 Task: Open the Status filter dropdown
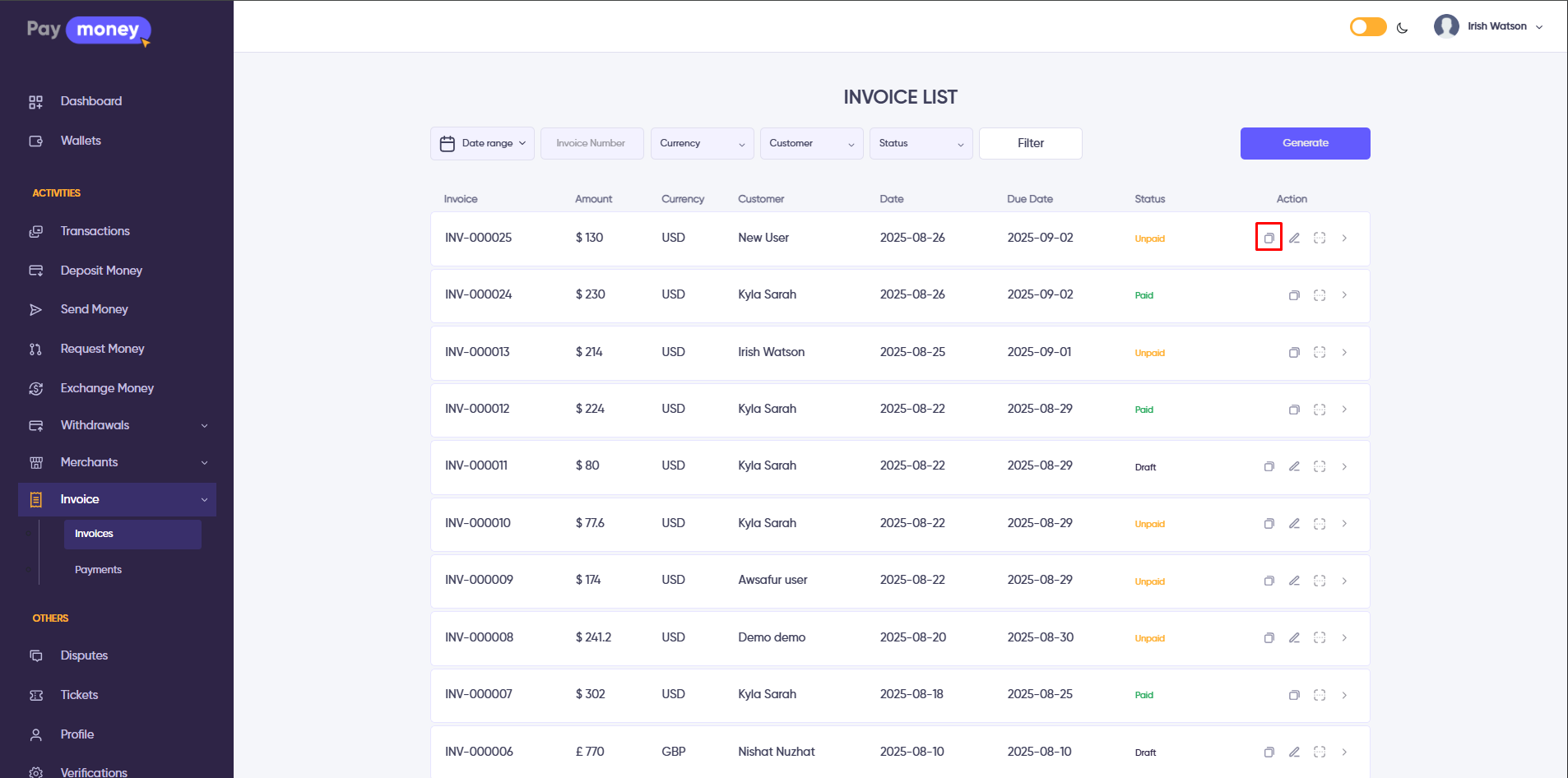click(921, 144)
